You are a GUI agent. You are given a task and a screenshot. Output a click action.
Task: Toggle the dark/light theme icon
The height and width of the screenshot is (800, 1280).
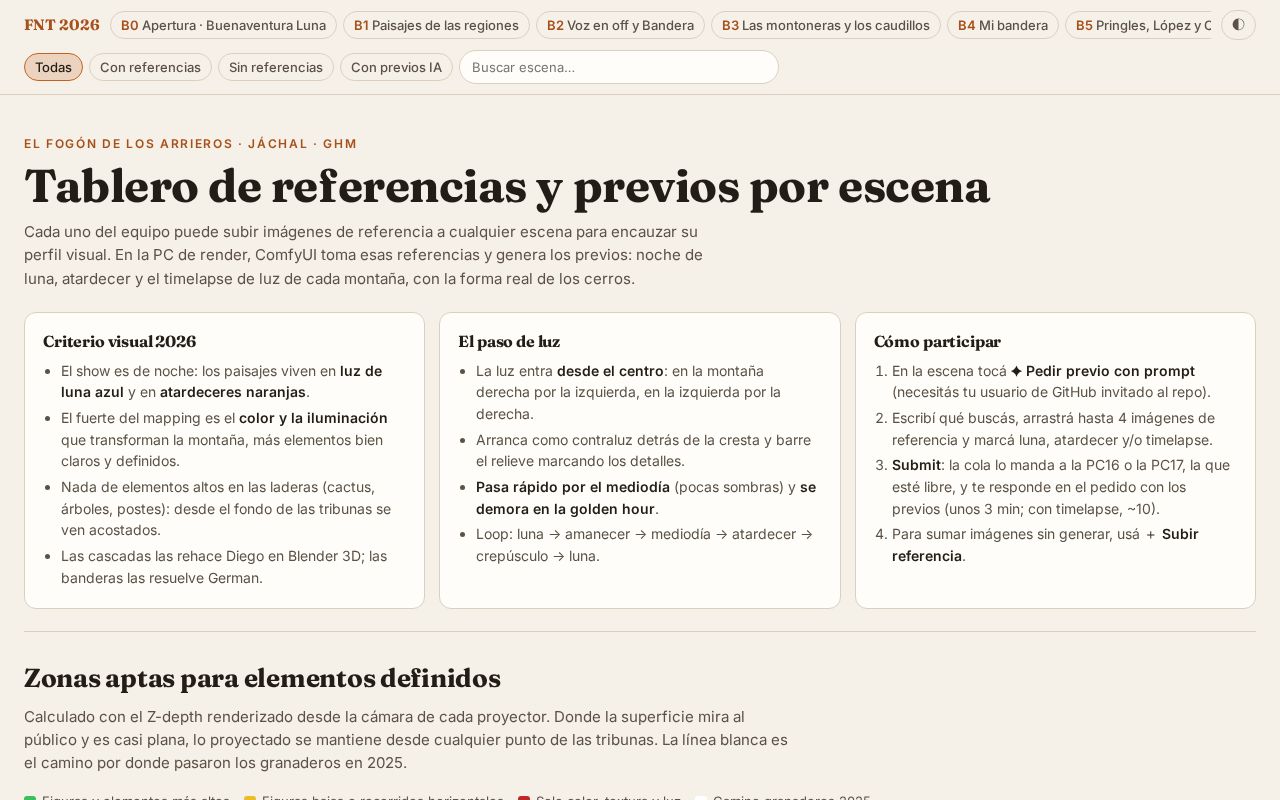[1238, 25]
